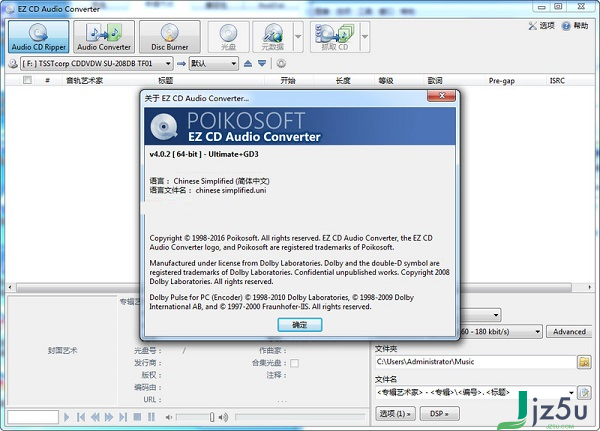Open the Audio Converter tab

click(x=104, y=37)
